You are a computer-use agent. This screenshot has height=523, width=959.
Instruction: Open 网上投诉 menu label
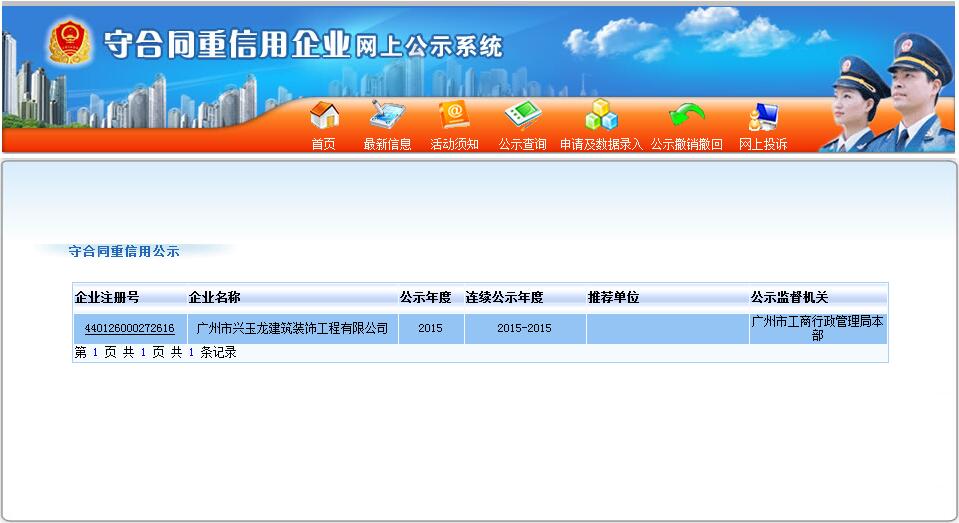(x=763, y=144)
